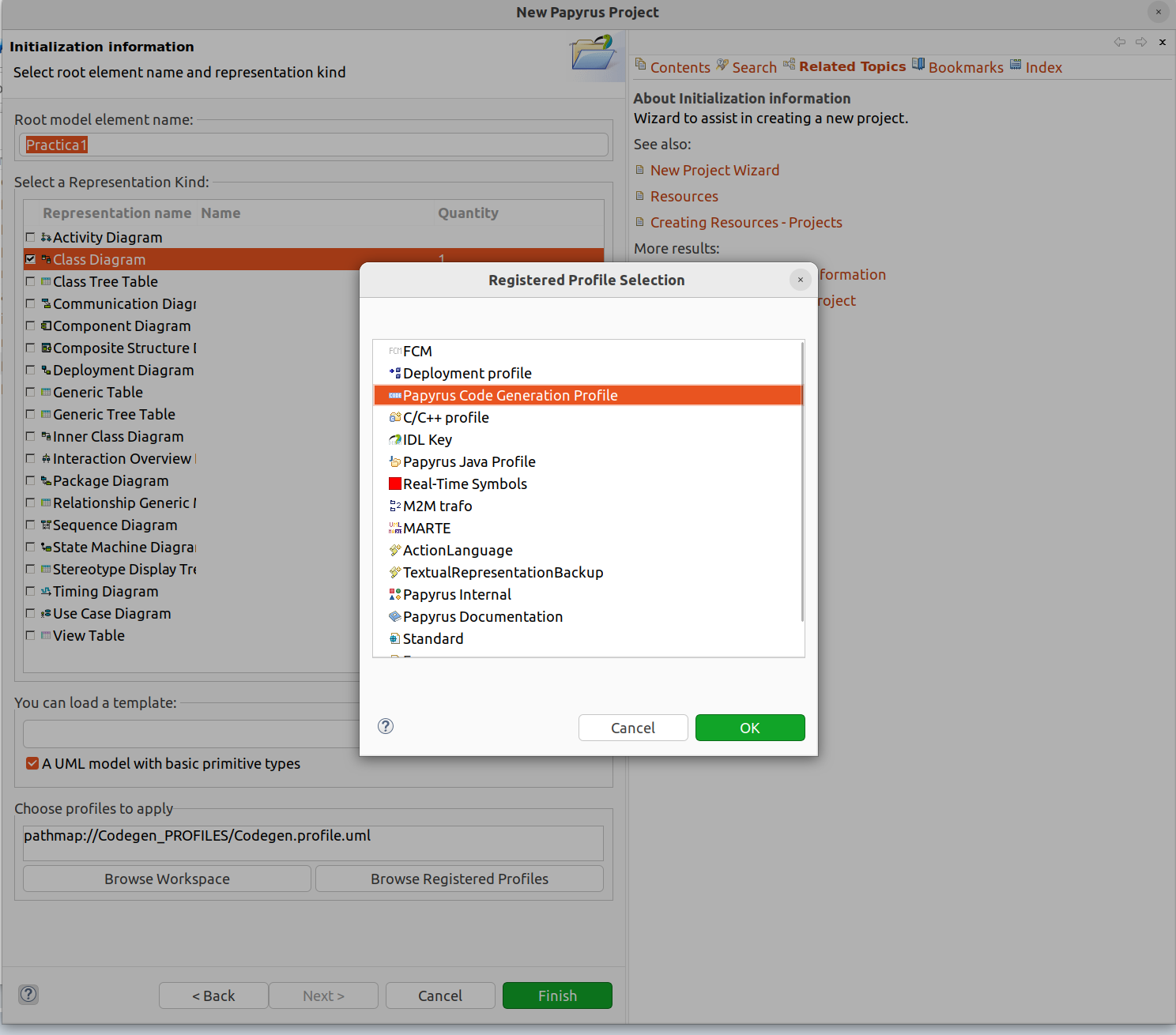This screenshot has height=1035, width=1176.
Task: Uncheck the Class Diagram checkbox
Action: pyautogui.click(x=30, y=259)
